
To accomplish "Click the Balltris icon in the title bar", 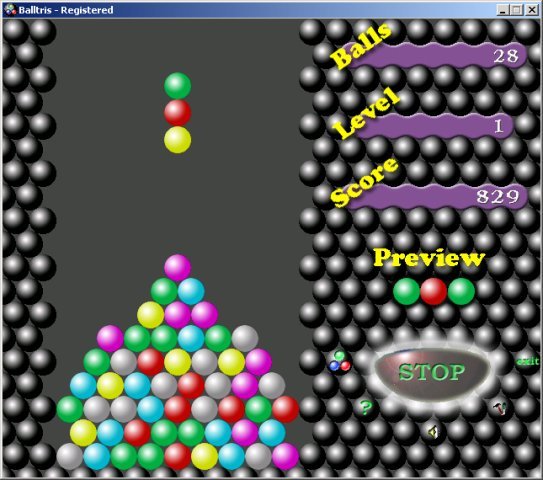I will [x=10, y=10].
